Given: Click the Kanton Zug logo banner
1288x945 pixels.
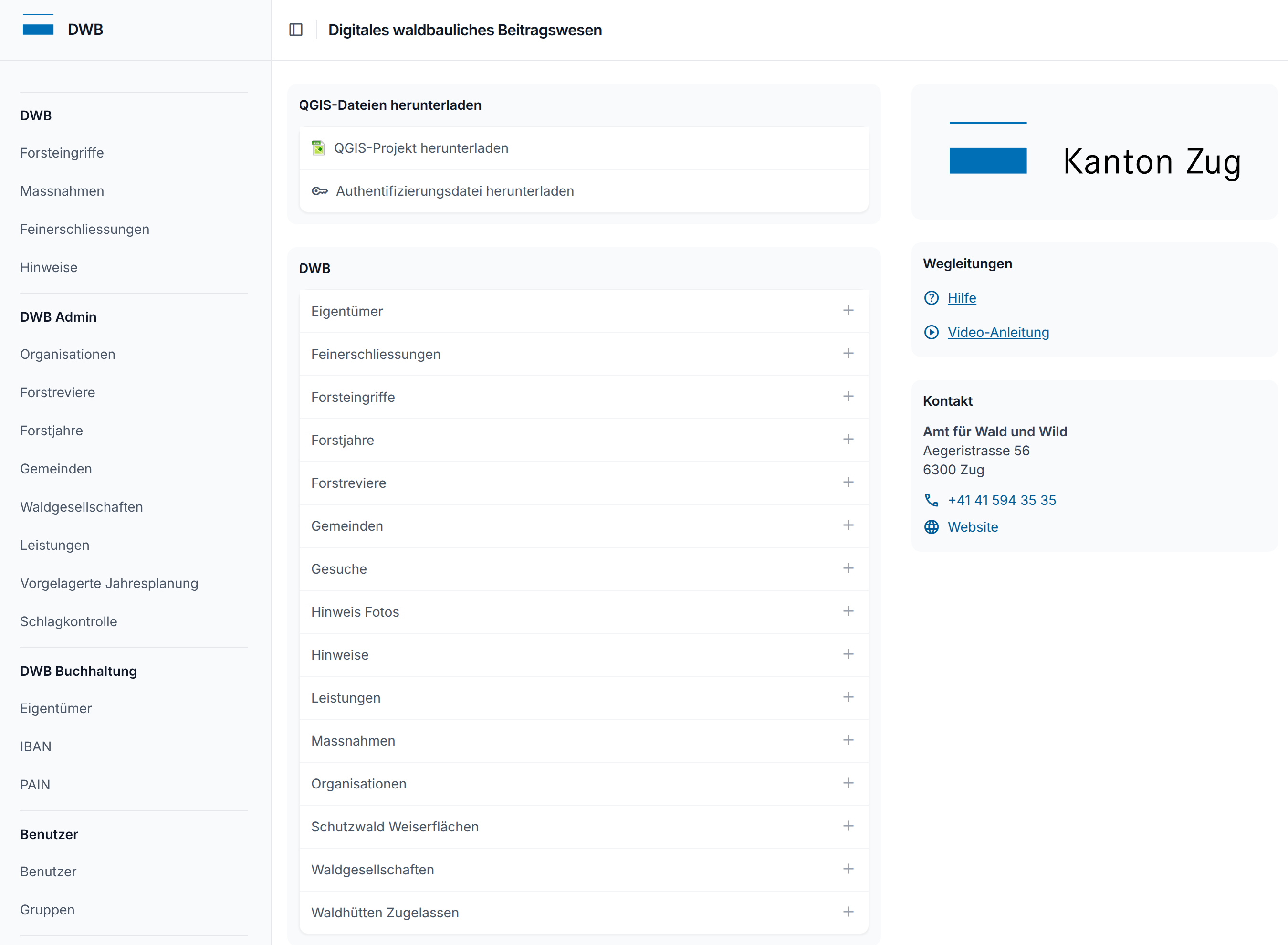Looking at the screenshot, I should click(1094, 152).
